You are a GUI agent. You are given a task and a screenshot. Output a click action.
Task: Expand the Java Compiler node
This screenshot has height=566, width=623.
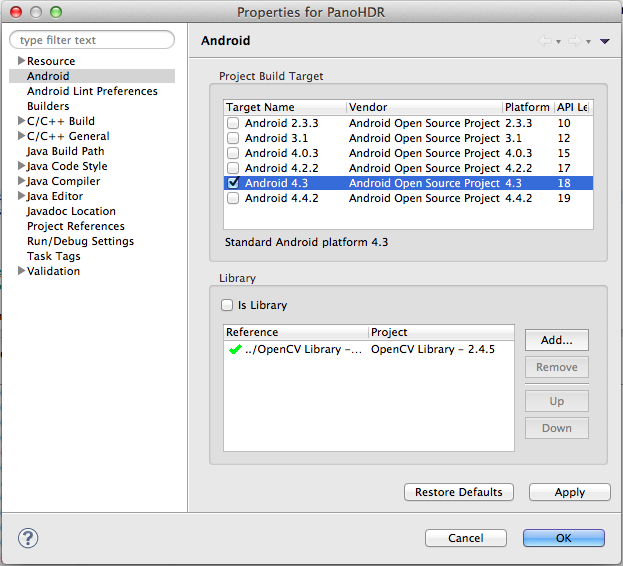pyautogui.click(x=21, y=181)
